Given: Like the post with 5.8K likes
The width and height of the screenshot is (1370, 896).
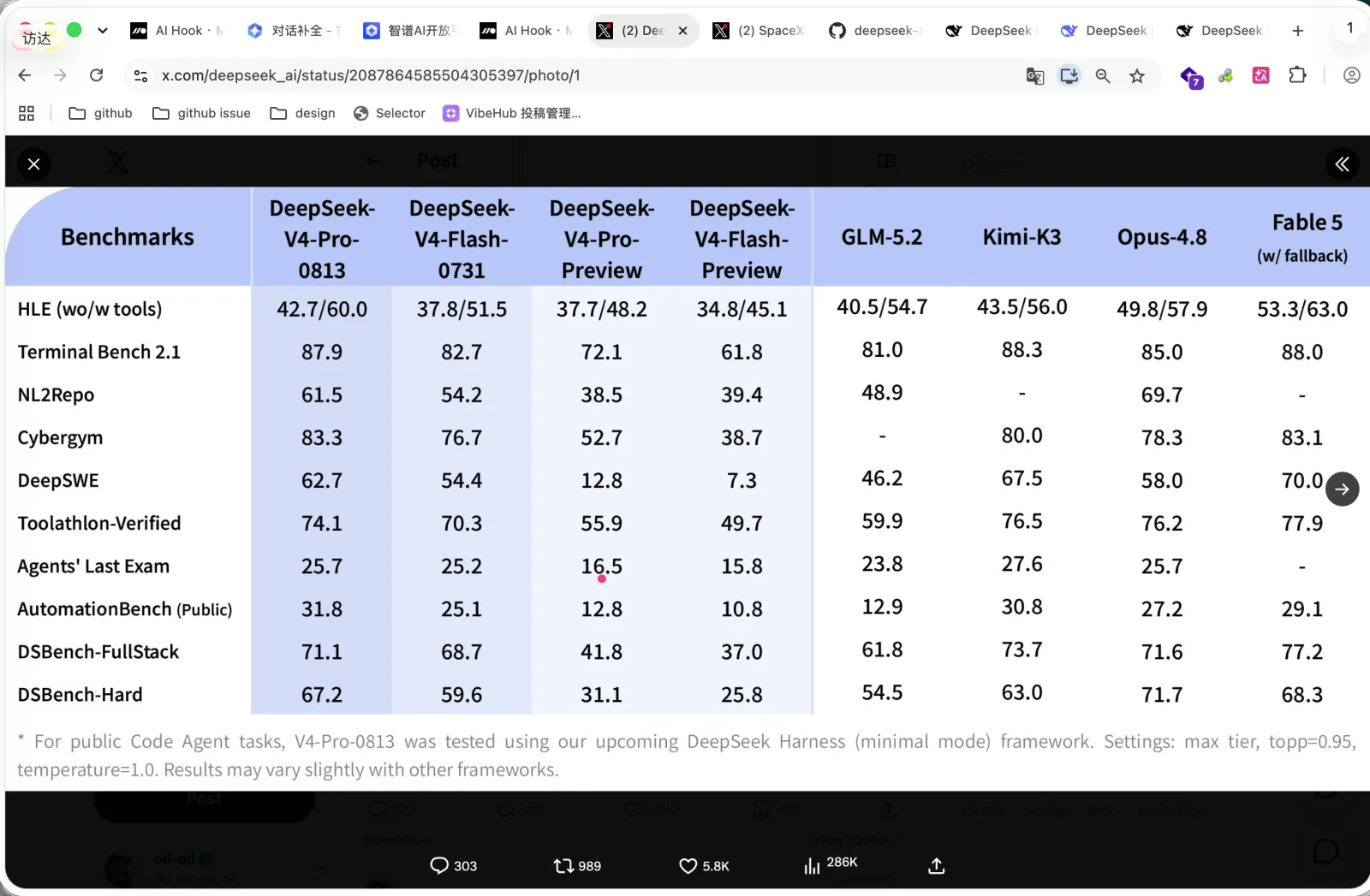Looking at the screenshot, I should click(704, 865).
